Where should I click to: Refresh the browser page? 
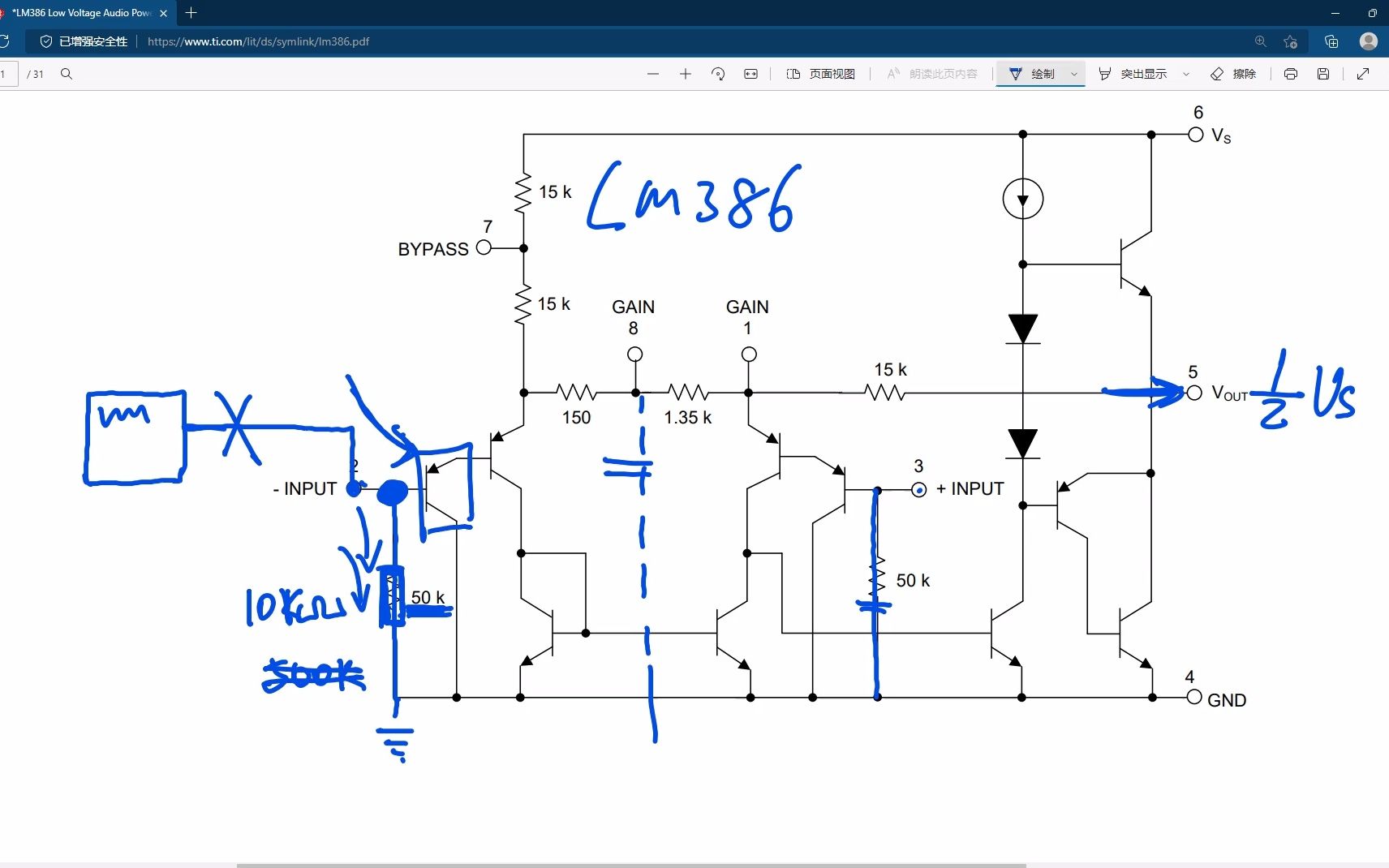pyautogui.click(x=5, y=41)
